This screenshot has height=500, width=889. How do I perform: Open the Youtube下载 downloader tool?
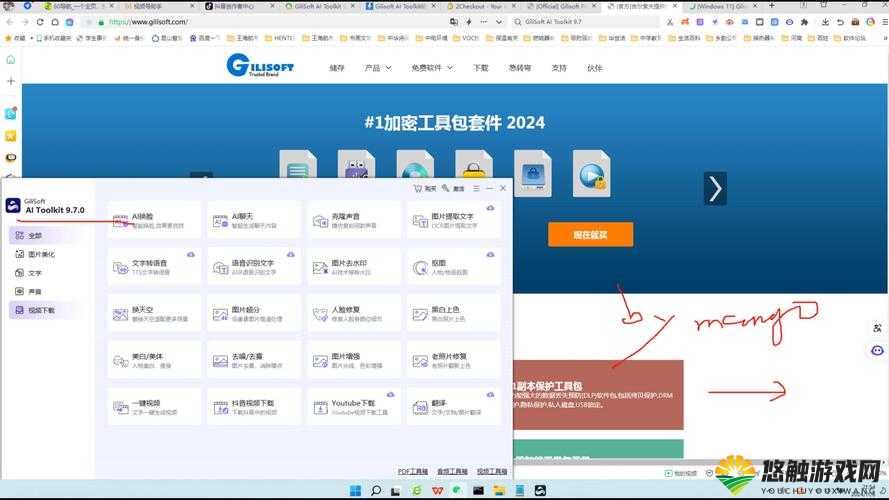pos(353,406)
